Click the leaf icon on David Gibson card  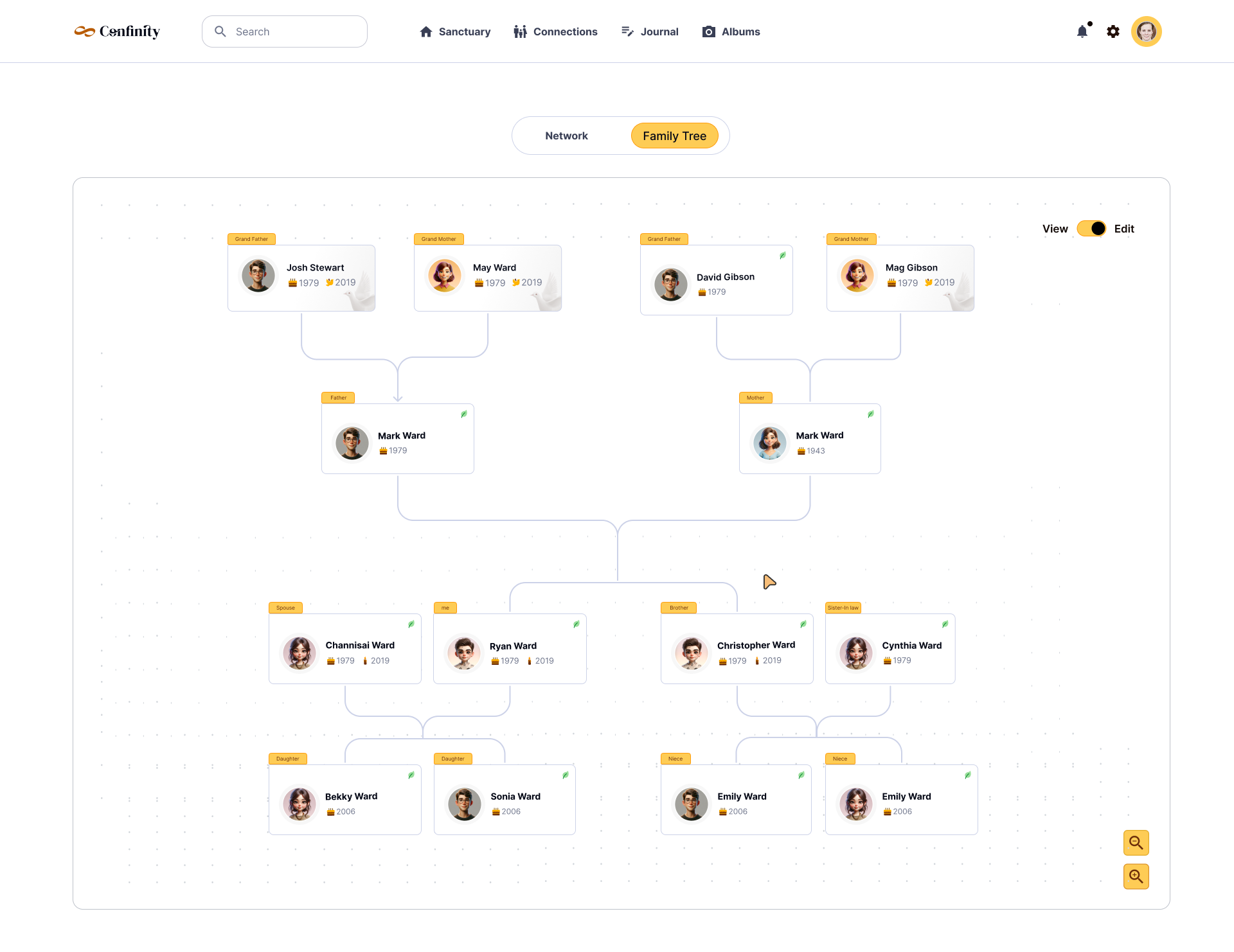[782, 256]
